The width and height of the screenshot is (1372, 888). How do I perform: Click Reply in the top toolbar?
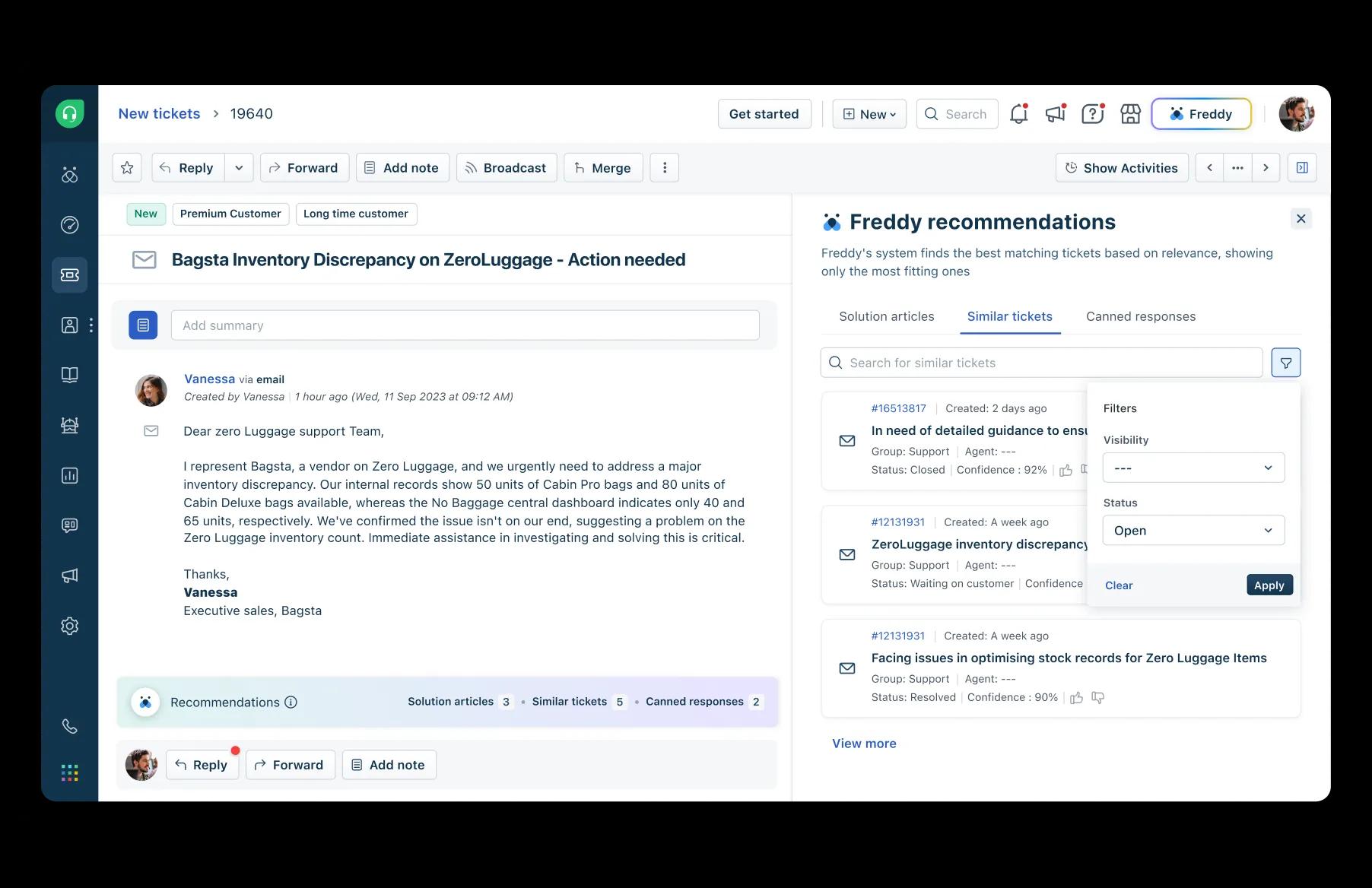pyautogui.click(x=188, y=168)
